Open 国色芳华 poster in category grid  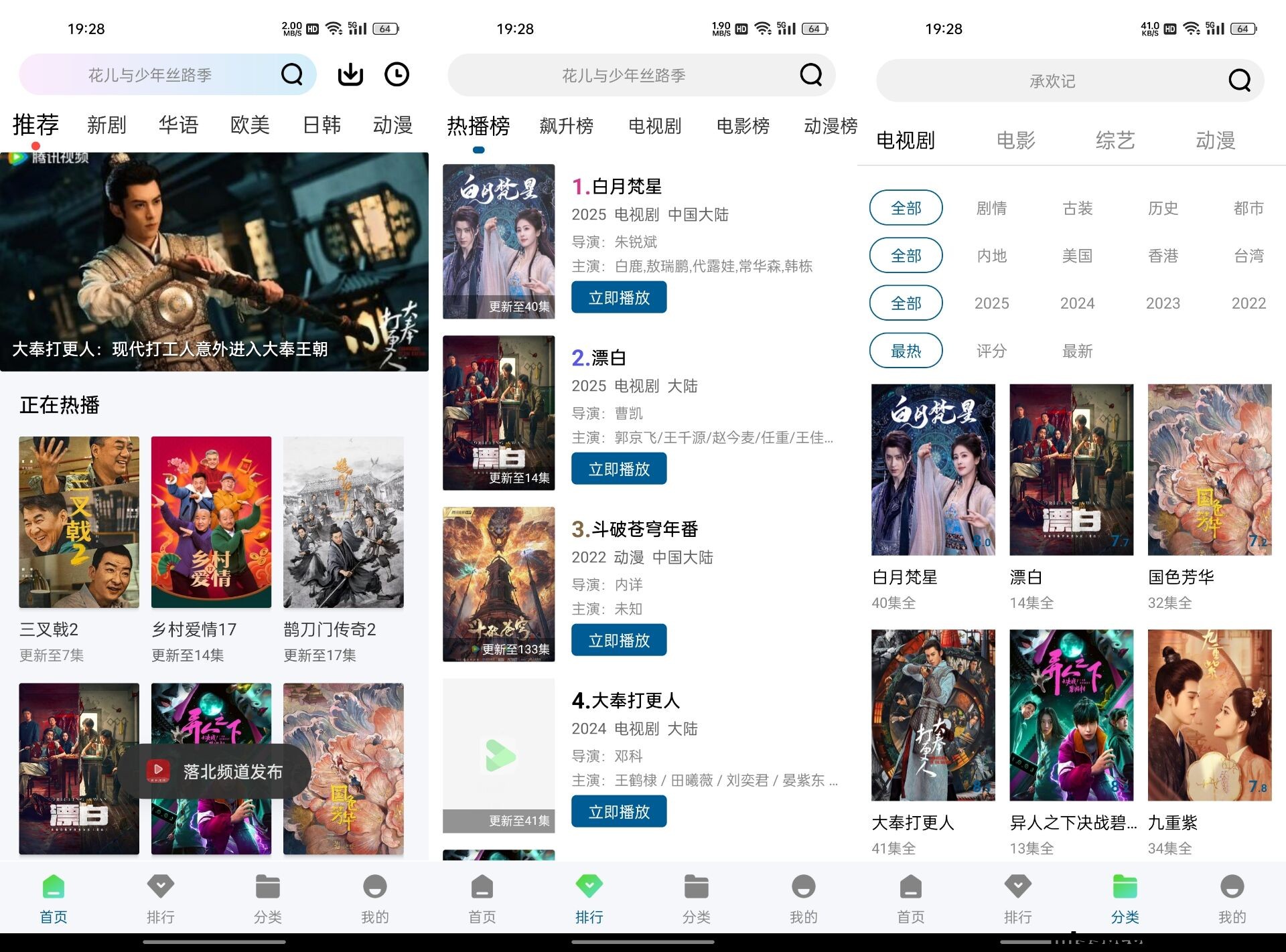coord(1209,469)
